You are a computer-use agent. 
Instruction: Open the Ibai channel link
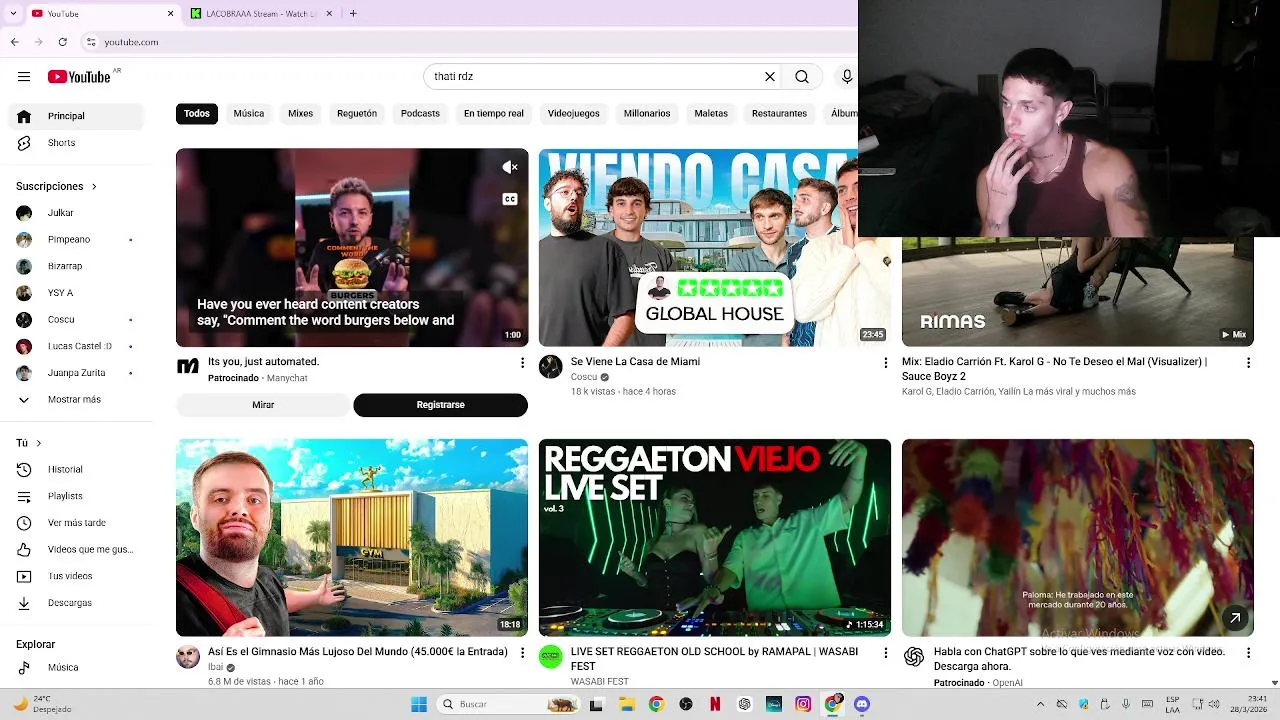click(x=216, y=667)
